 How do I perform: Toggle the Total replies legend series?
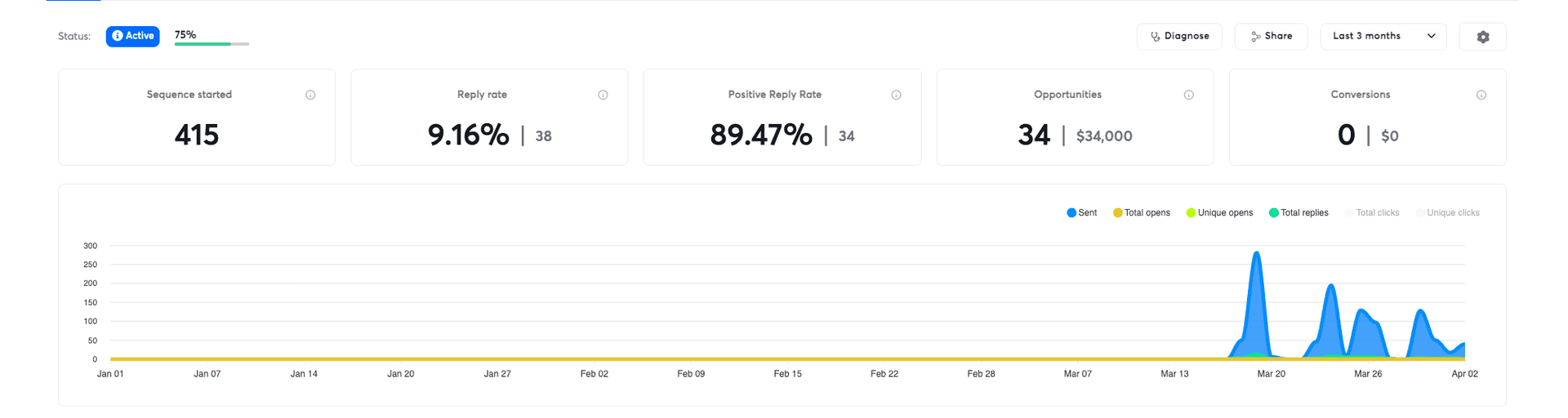[1298, 213]
